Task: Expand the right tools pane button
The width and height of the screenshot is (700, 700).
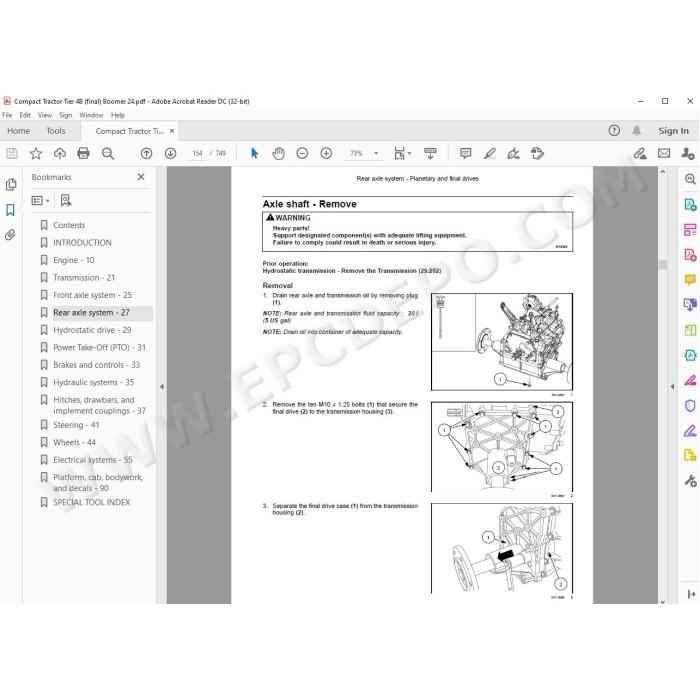Action: [692, 594]
